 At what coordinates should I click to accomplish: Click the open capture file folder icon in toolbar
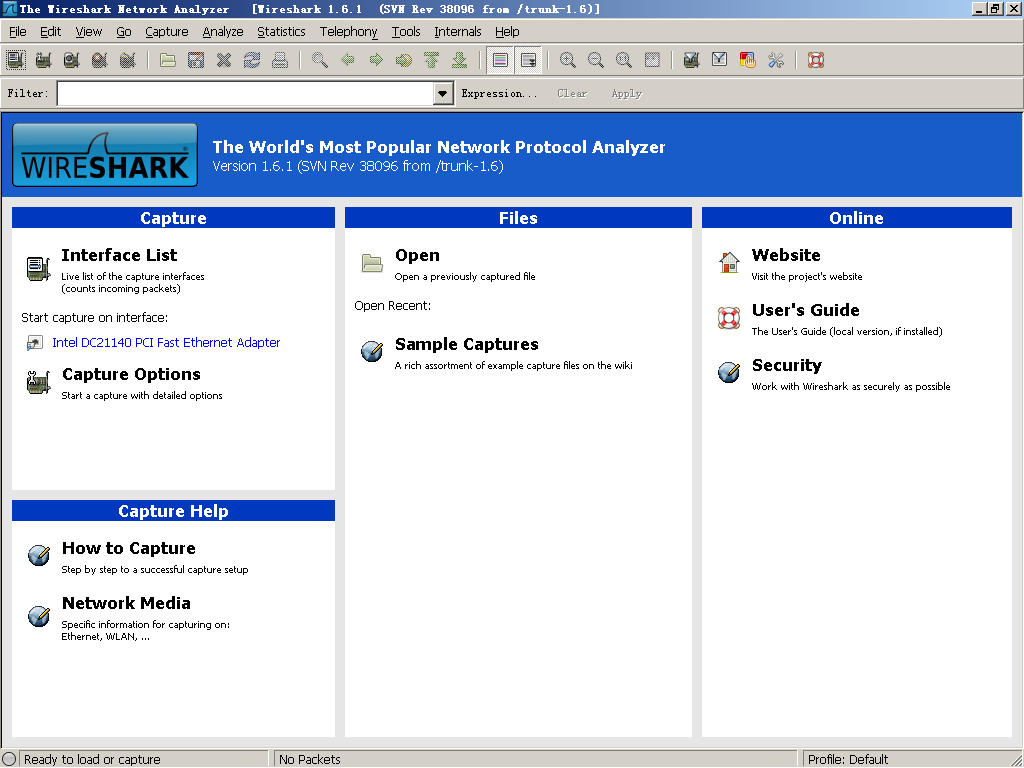168,60
